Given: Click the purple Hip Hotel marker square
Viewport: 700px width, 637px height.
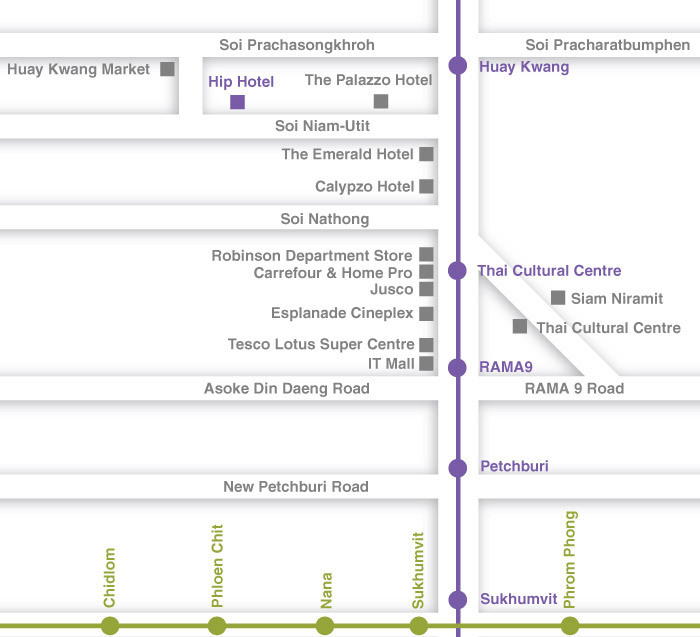Looking at the screenshot, I should coord(238,102).
